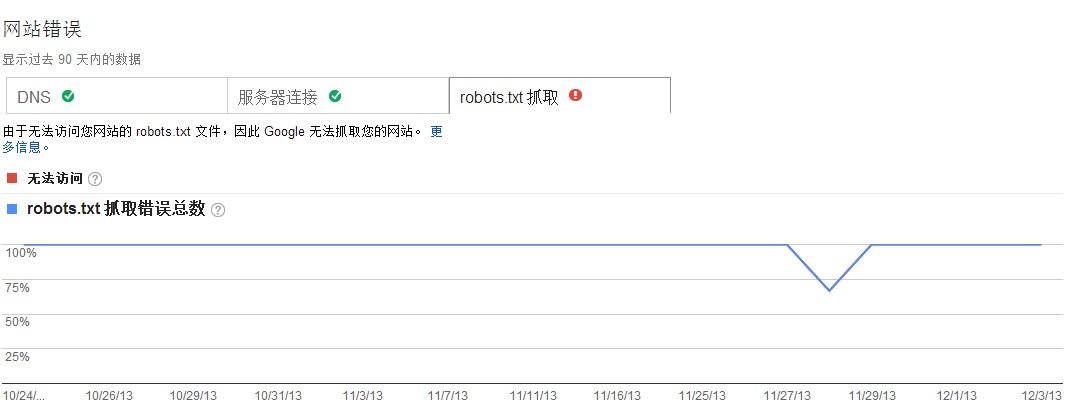Click the 12/3/13 date axis label

point(1042,396)
